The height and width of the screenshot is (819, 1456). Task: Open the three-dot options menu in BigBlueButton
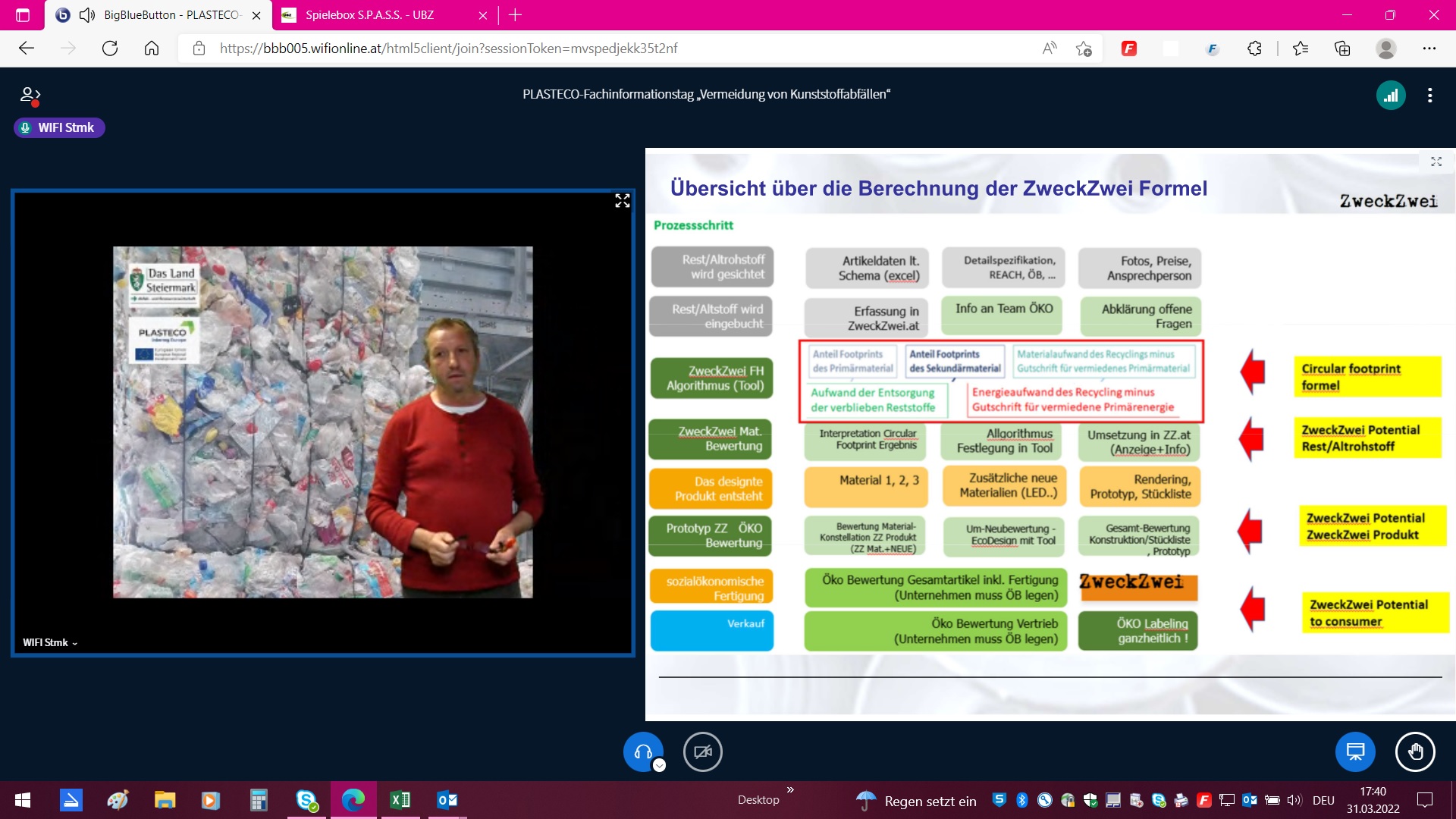pyautogui.click(x=1429, y=96)
